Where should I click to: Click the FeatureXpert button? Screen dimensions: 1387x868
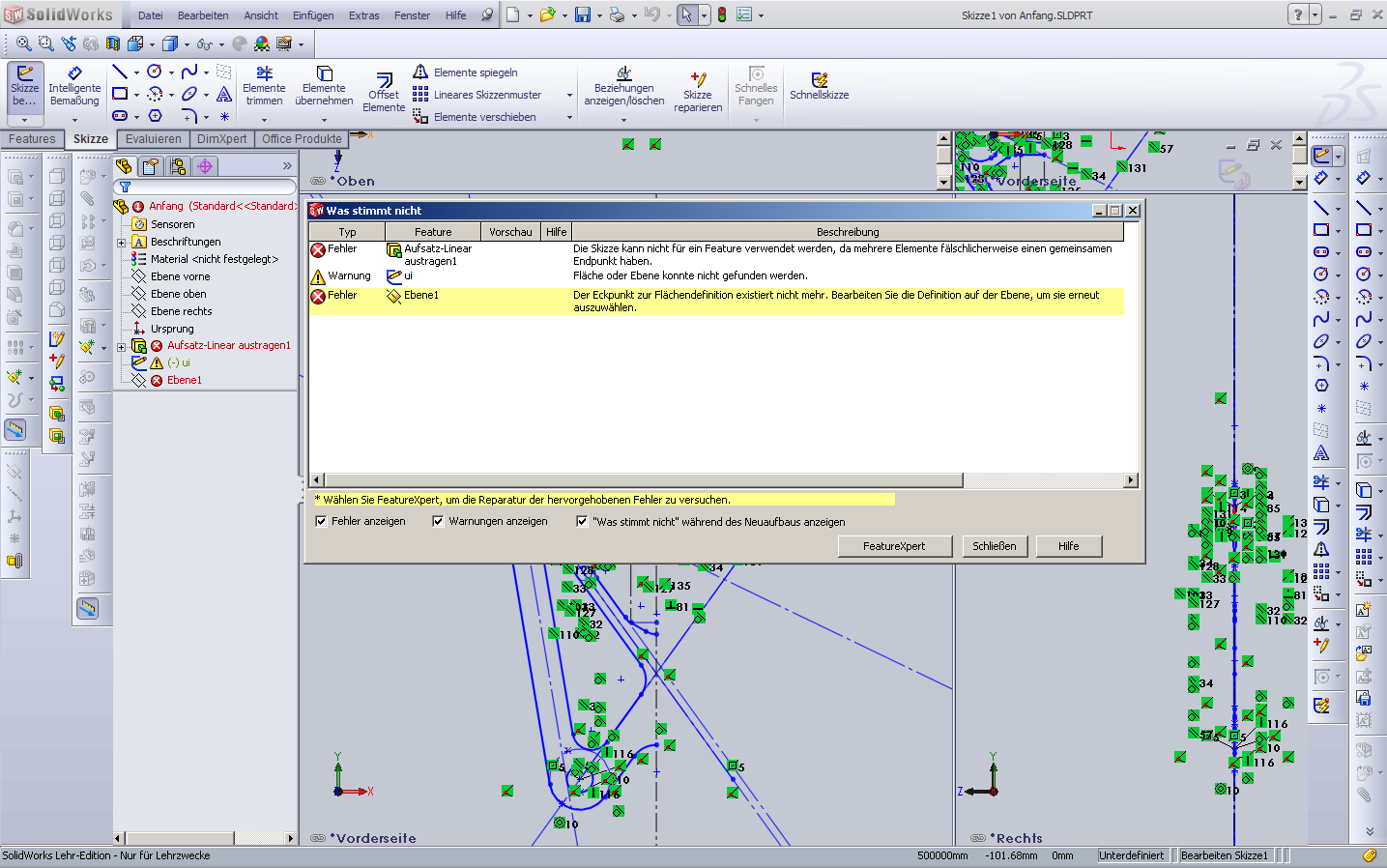coord(894,546)
